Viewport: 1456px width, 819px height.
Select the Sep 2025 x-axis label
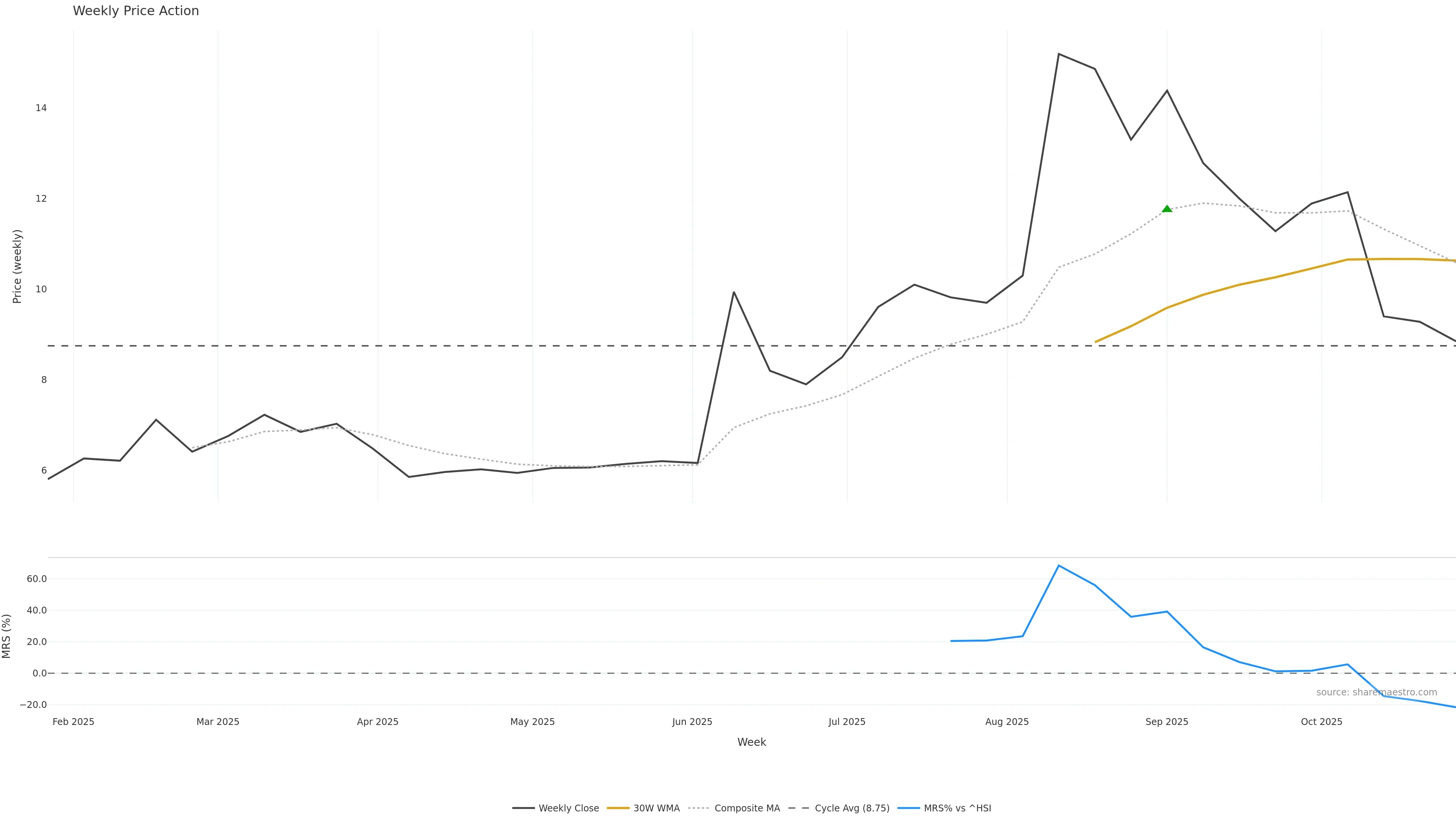pyautogui.click(x=1167, y=722)
